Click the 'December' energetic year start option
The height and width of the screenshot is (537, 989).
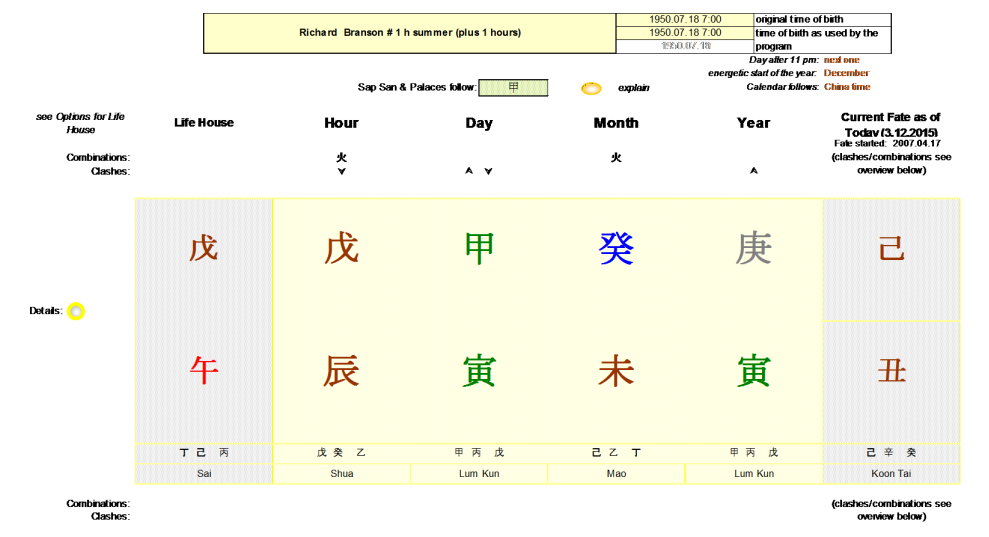point(846,73)
